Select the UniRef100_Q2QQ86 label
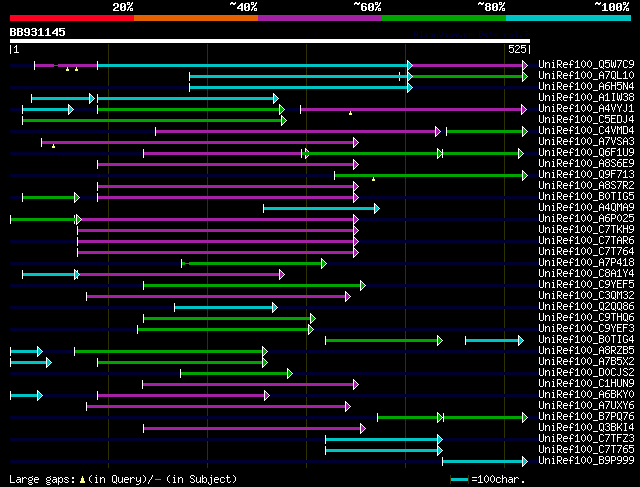Image resolution: width=640 pixels, height=487 pixels. 586,307
